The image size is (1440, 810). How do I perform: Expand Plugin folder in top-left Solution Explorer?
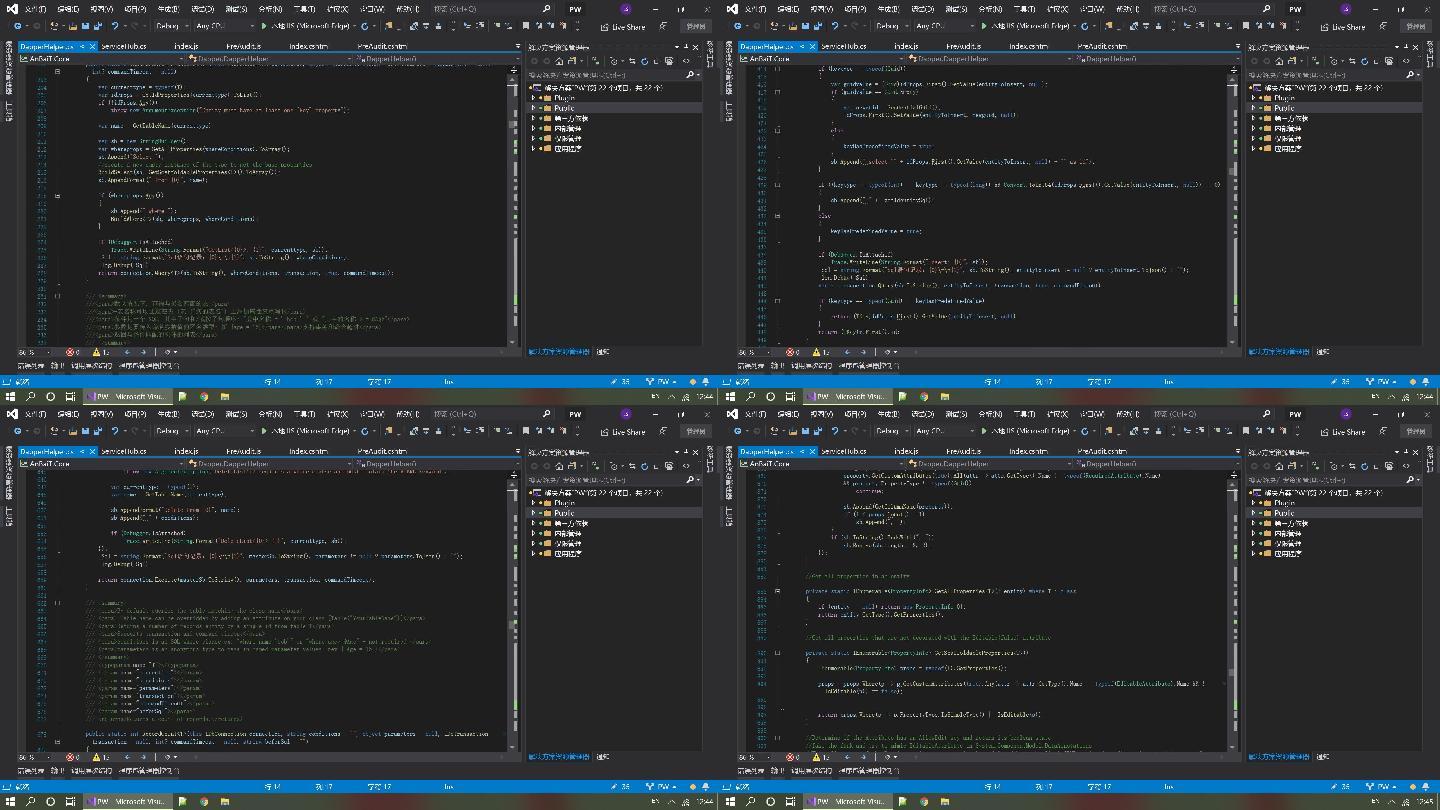(534, 98)
